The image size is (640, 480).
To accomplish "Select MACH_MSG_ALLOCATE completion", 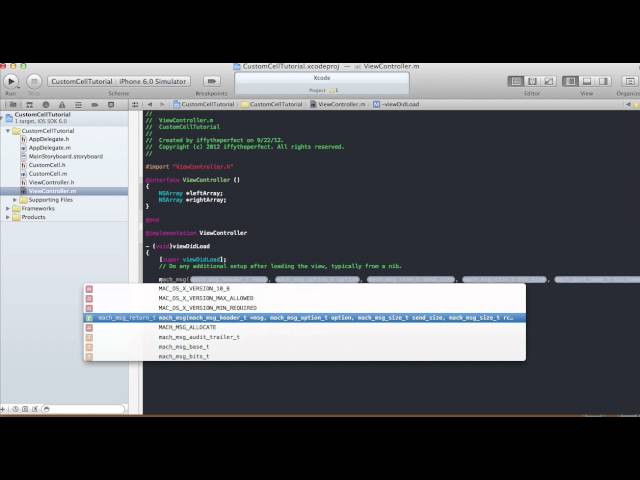I will [x=304, y=327].
